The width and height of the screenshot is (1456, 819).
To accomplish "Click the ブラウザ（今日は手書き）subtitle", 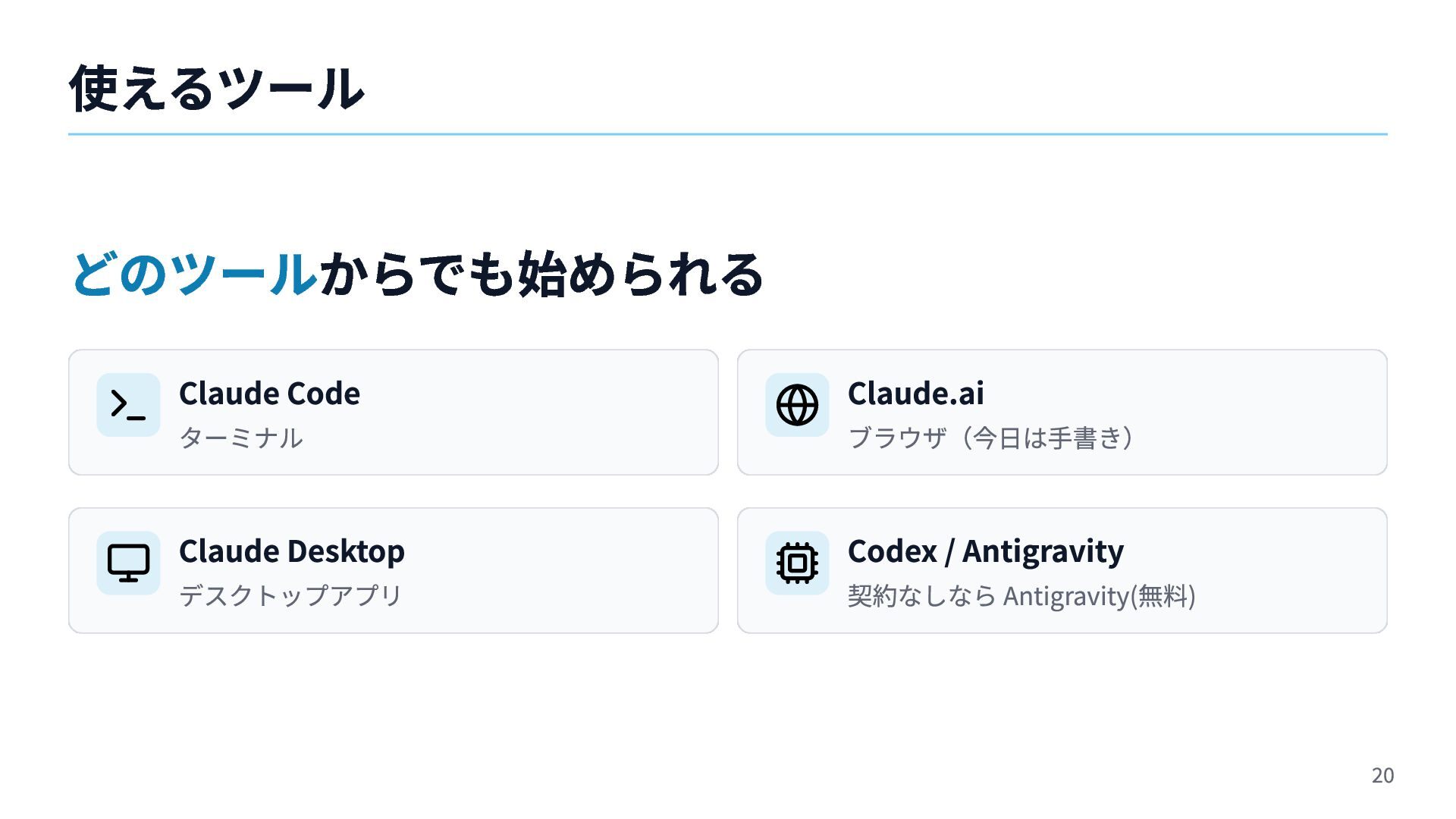I will pyautogui.click(x=991, y=438).
